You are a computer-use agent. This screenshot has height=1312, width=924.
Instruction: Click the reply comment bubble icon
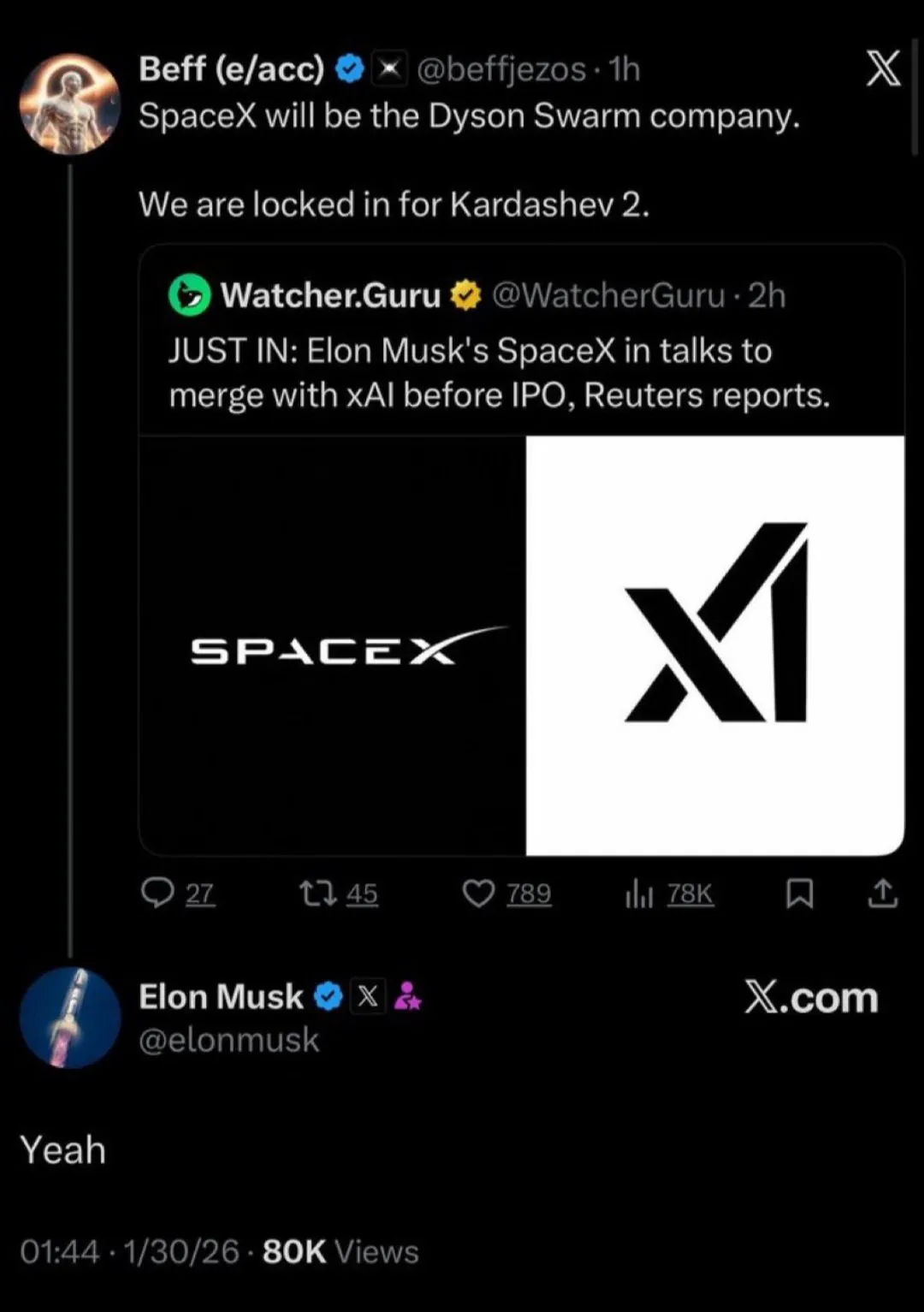click(157, 893)
